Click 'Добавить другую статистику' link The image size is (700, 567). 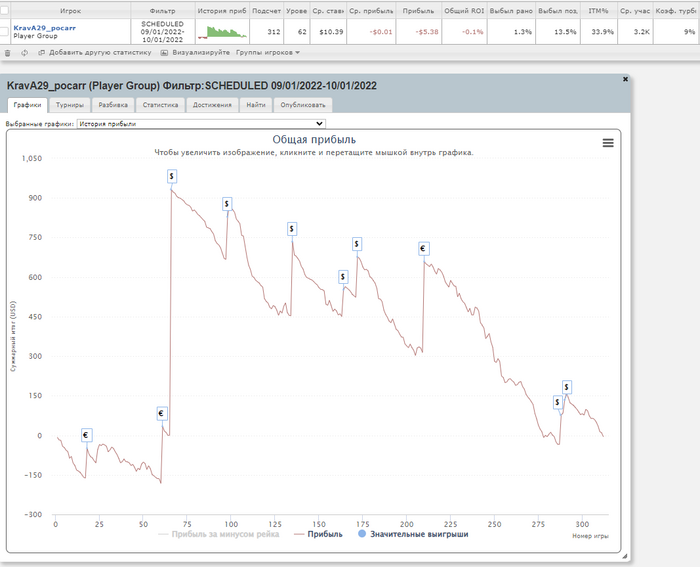[95, 53]
